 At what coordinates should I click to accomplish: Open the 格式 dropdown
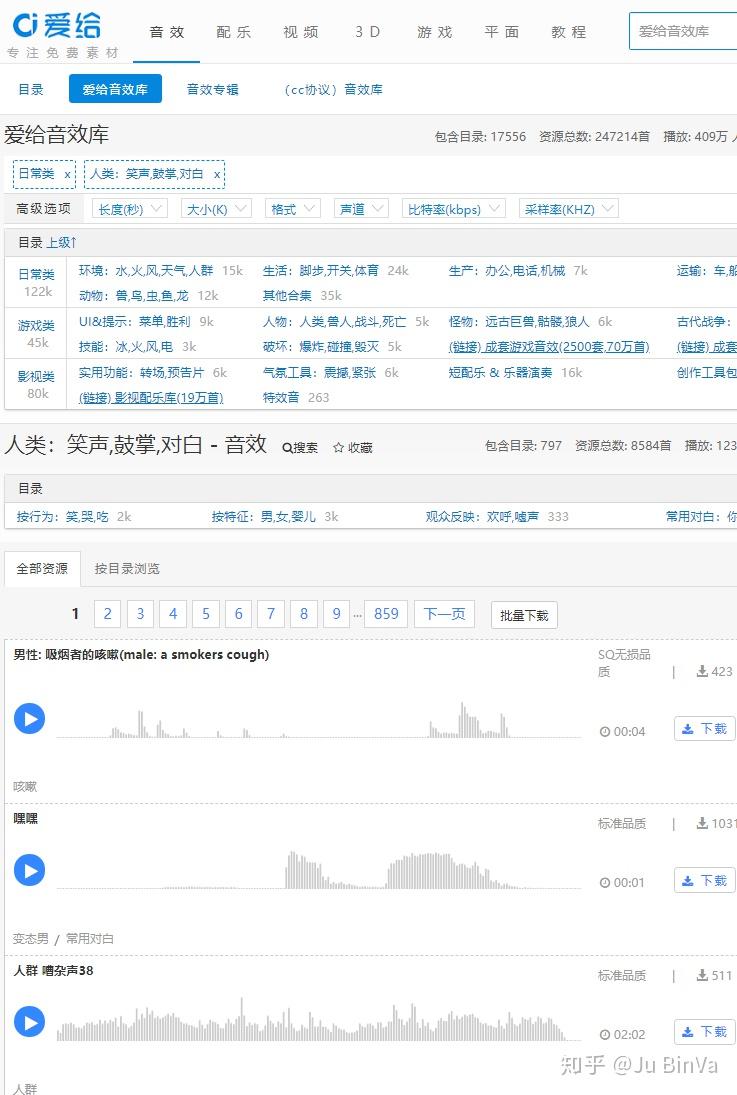[x=293, y=209]
